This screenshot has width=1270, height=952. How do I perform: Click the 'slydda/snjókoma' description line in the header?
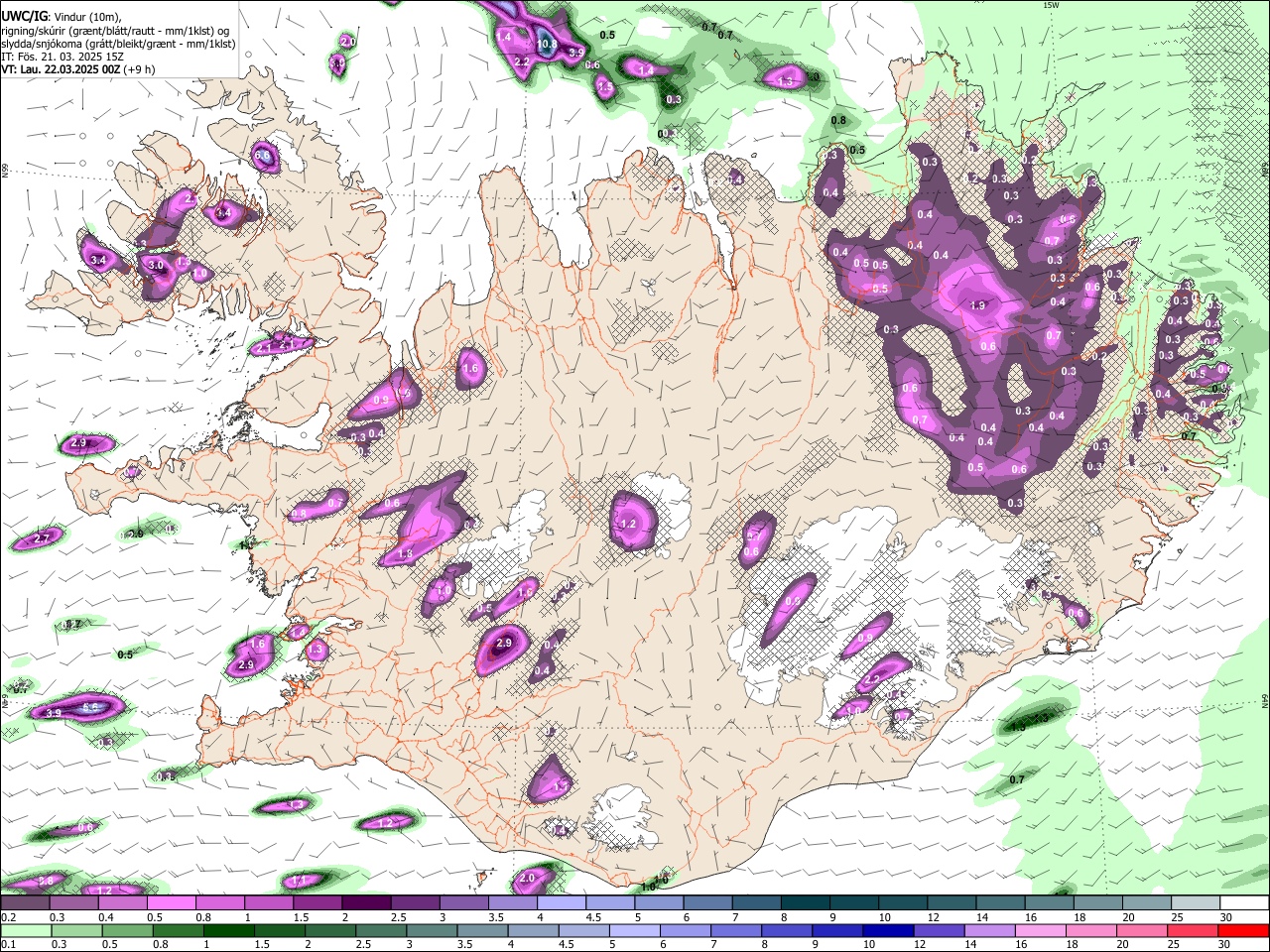[118, 44]
